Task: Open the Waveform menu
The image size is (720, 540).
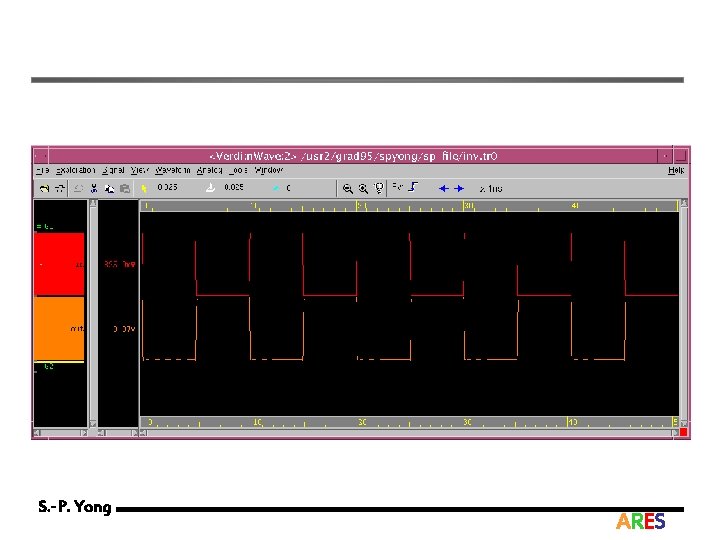Action: [173, 170]
